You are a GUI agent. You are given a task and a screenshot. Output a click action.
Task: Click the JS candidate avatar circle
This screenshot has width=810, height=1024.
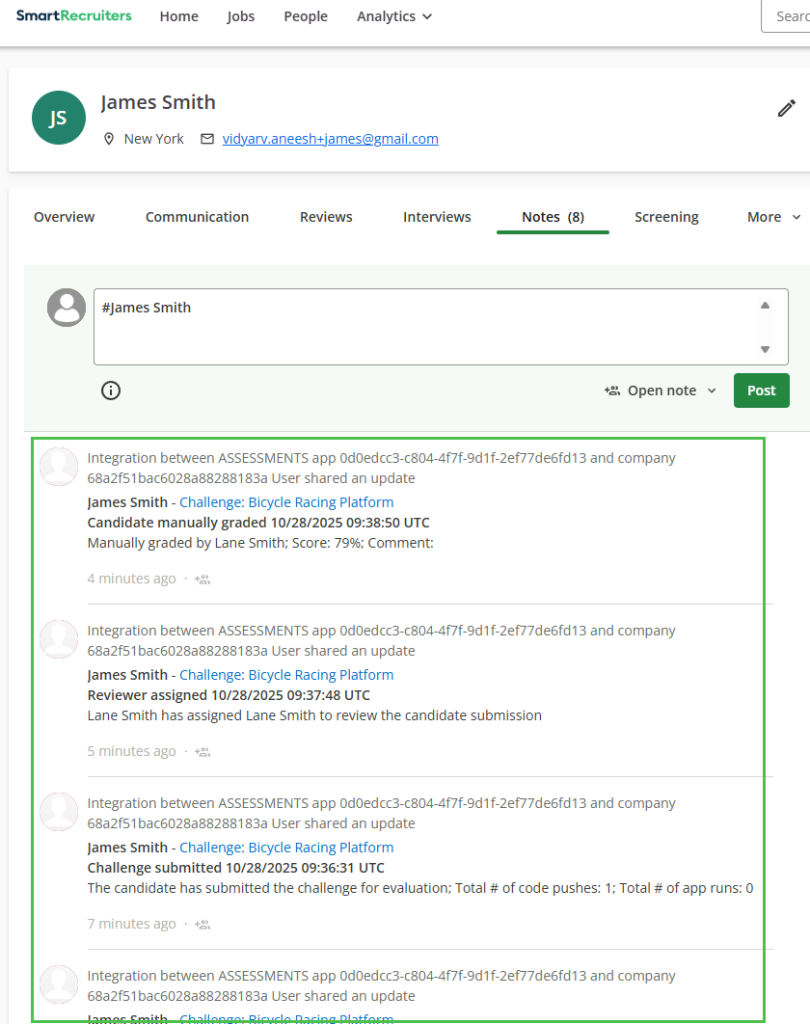point(58,118)
